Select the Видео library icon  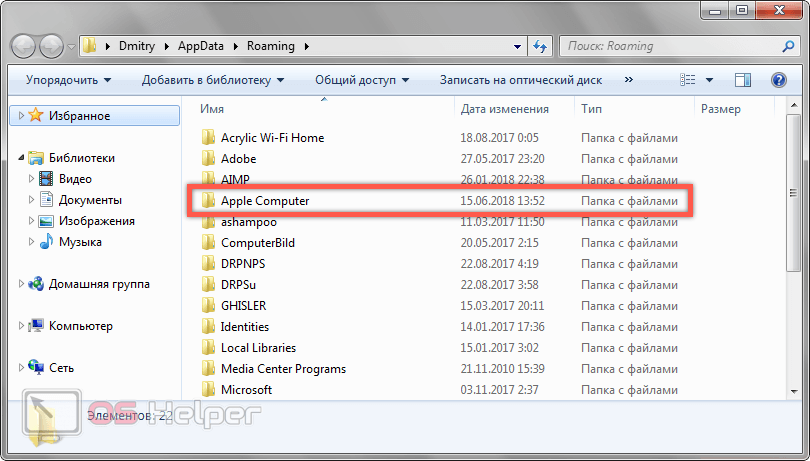click(x=47, y=179)
